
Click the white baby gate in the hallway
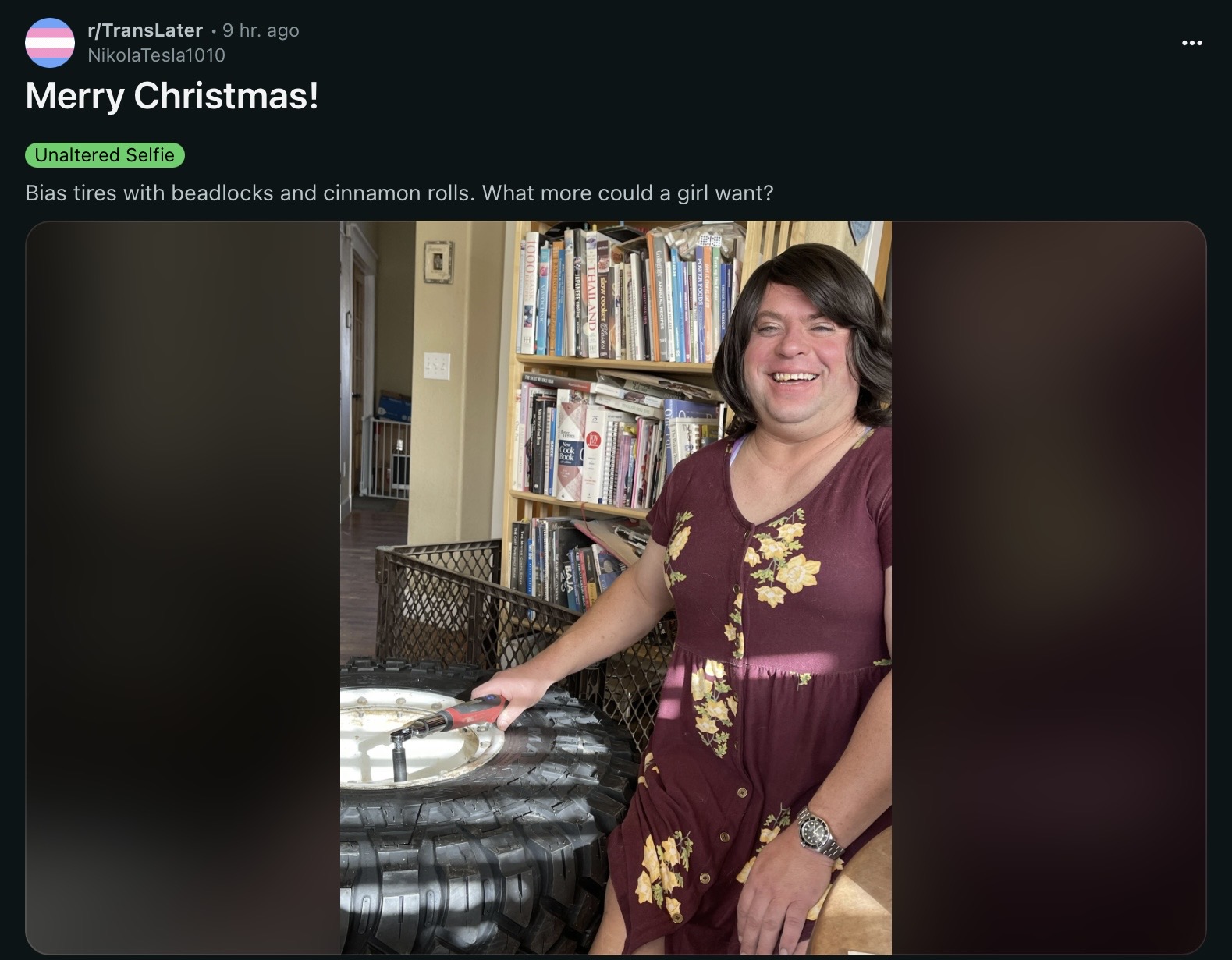385,458
